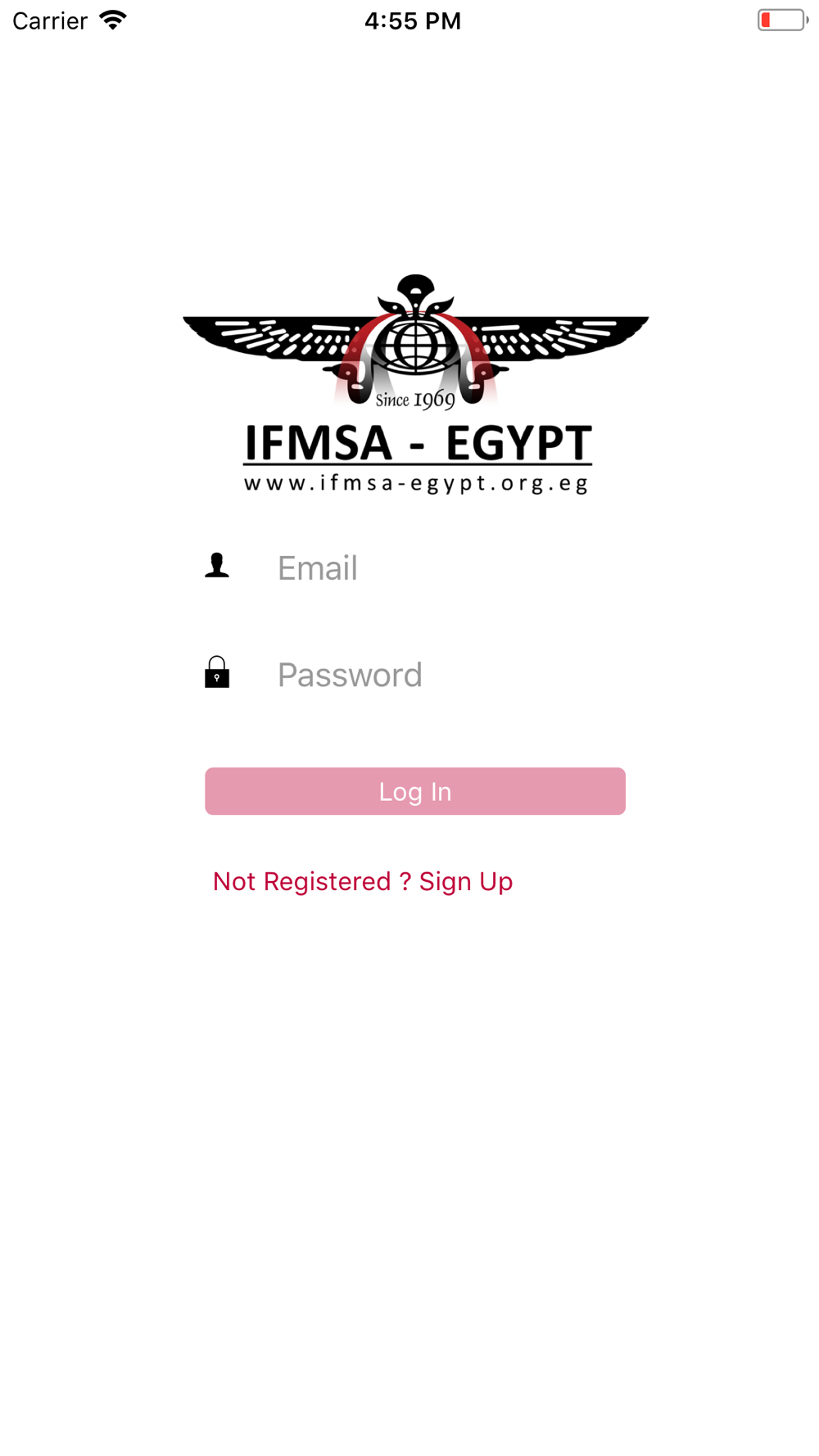Open the Sign Up link
This screenshot has width=819, height=1456.
[466, 881]
